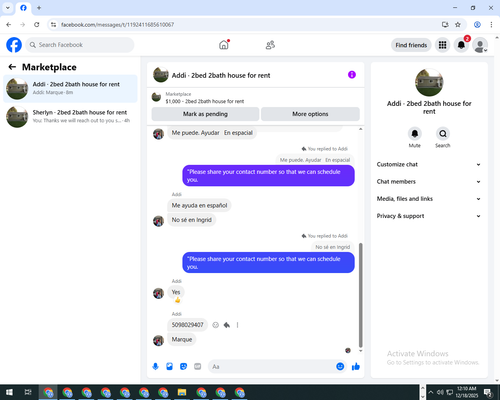Open the Home feed icon

click(x=224, y=45)
